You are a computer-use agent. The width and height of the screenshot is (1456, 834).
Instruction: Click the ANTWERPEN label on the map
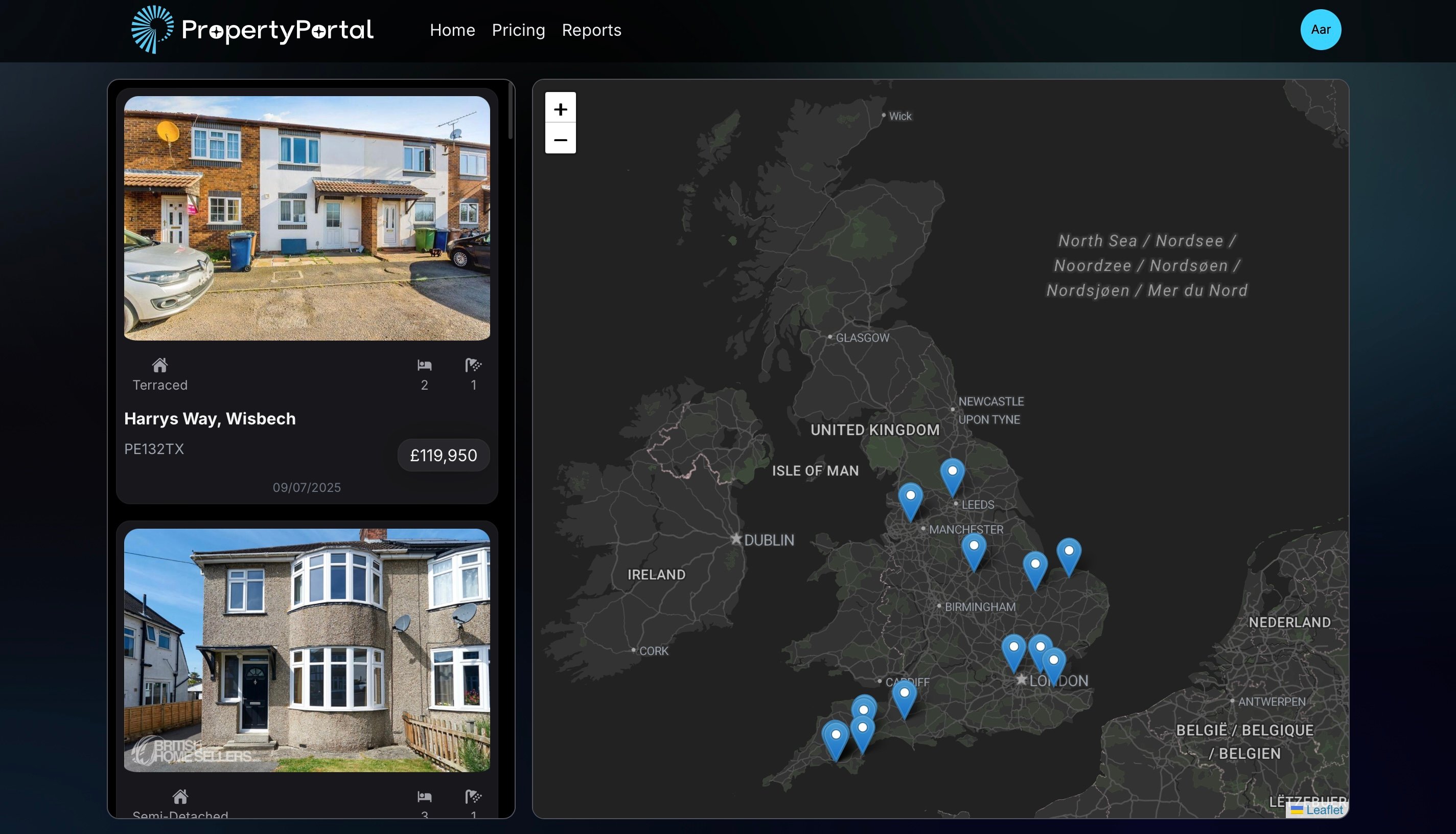1272,701
